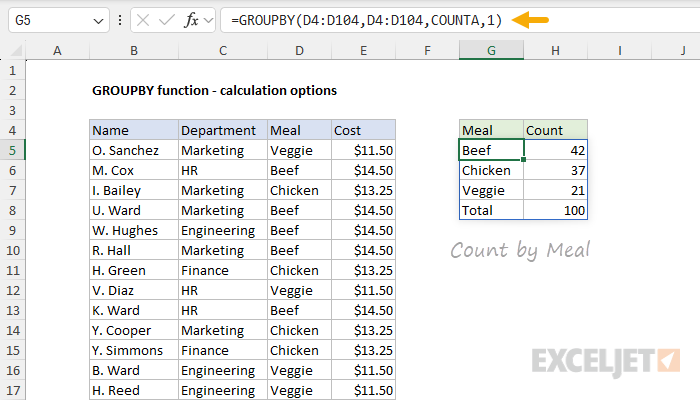Click the Select All corner triangle

pyautogui.click(x=16, y=51)
